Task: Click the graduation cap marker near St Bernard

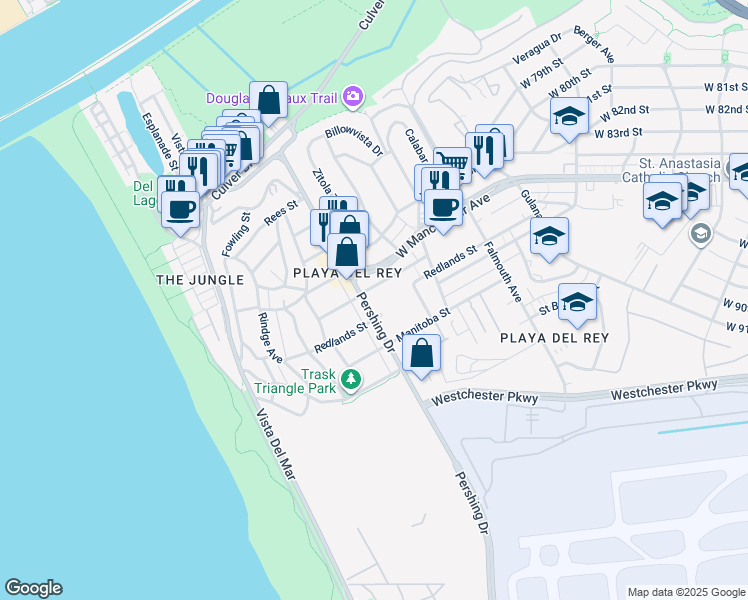Action: click(x=577, y=302)
